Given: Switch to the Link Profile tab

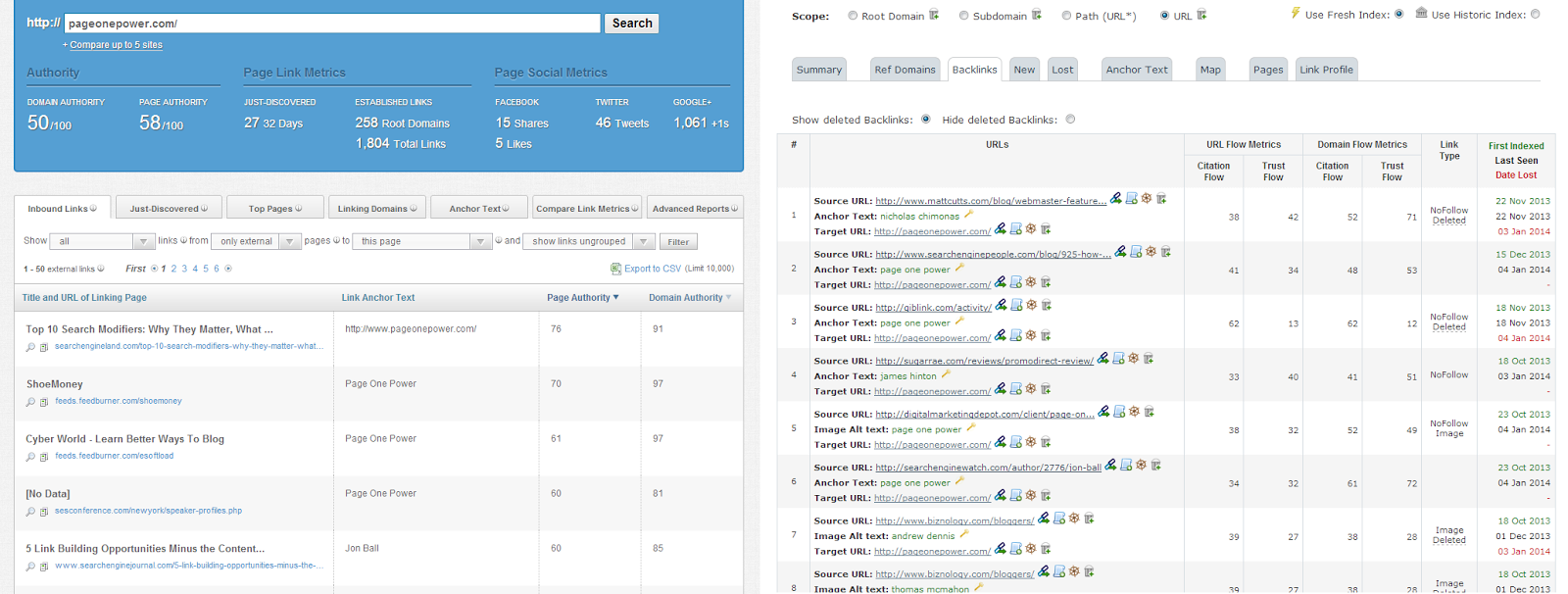Looking at the screenshot, I should (1326, 70).
